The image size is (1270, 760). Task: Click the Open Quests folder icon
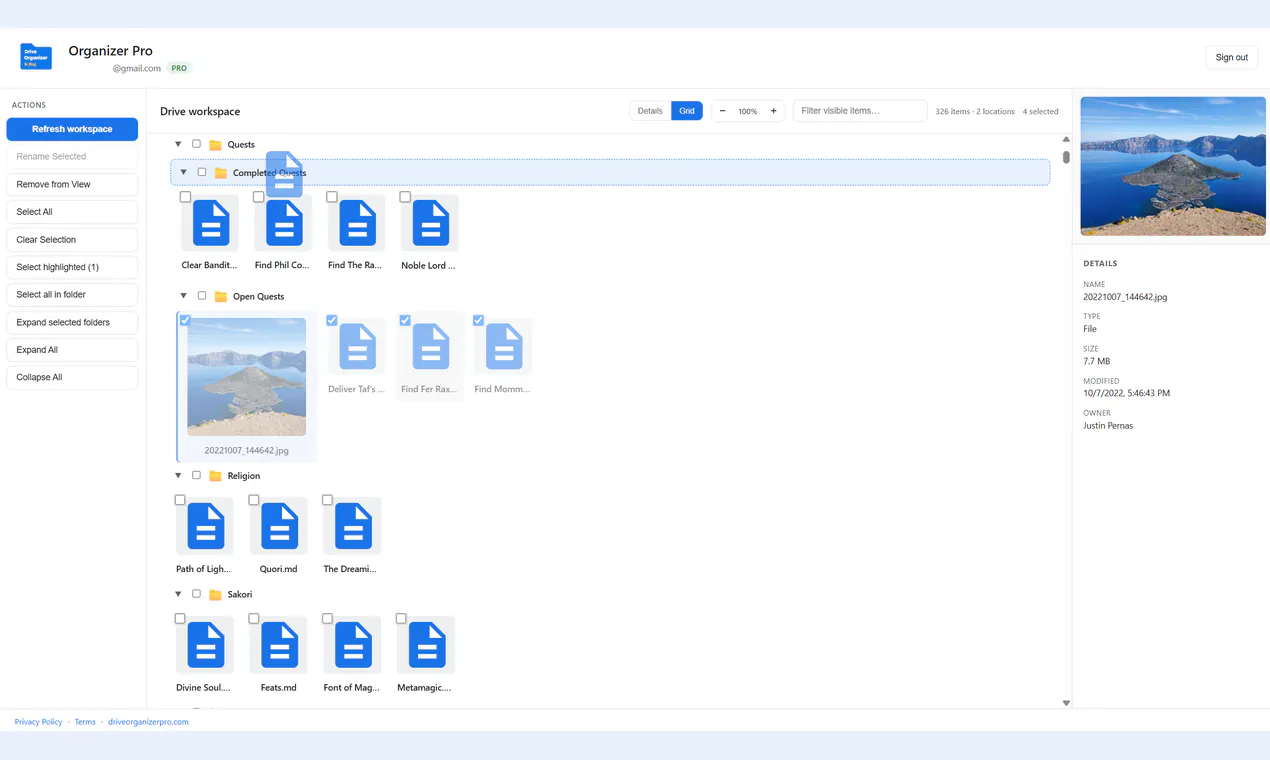(221, 297)
